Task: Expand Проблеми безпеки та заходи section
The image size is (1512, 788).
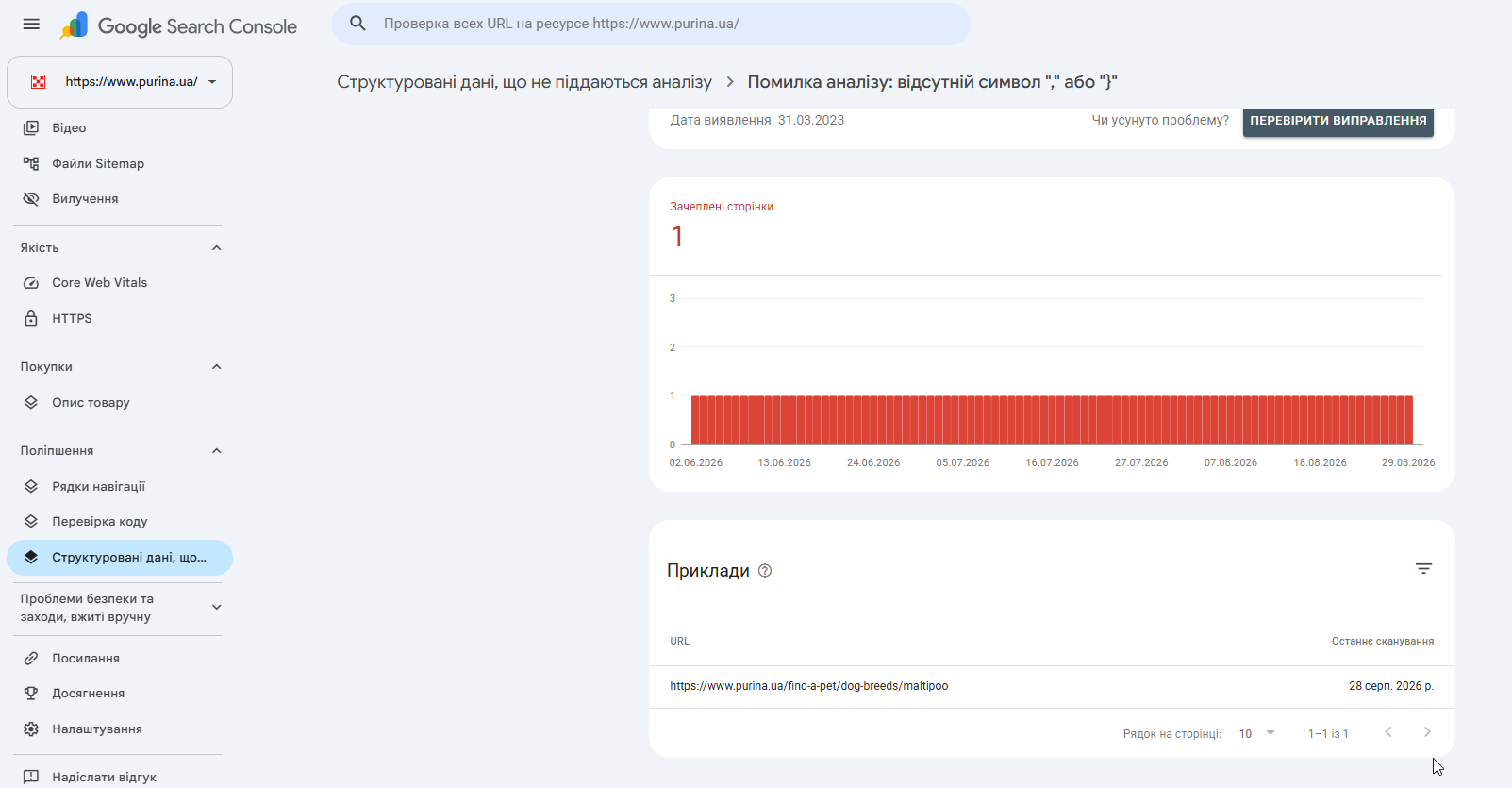Action: coord(216,608)
